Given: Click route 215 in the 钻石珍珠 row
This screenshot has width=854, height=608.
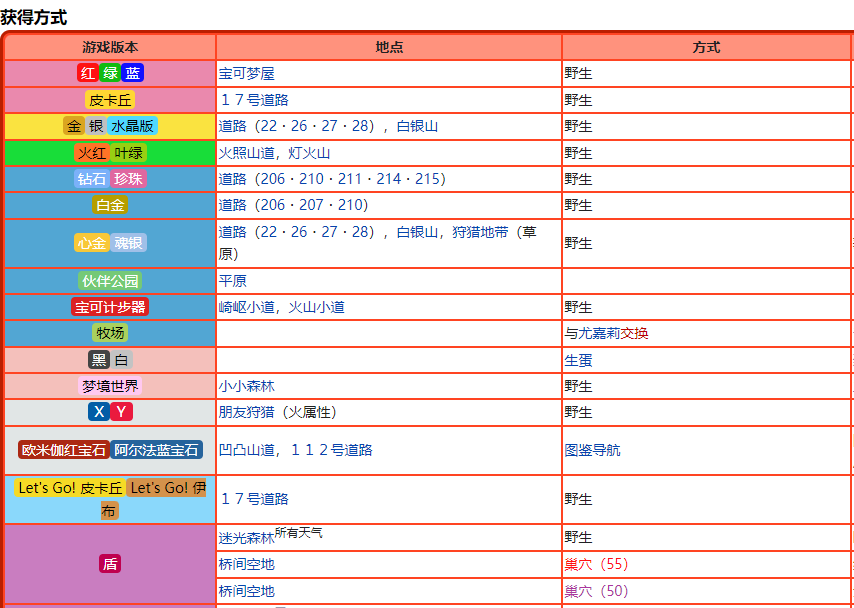Looking at the screenshot, I should coord(426,179).
